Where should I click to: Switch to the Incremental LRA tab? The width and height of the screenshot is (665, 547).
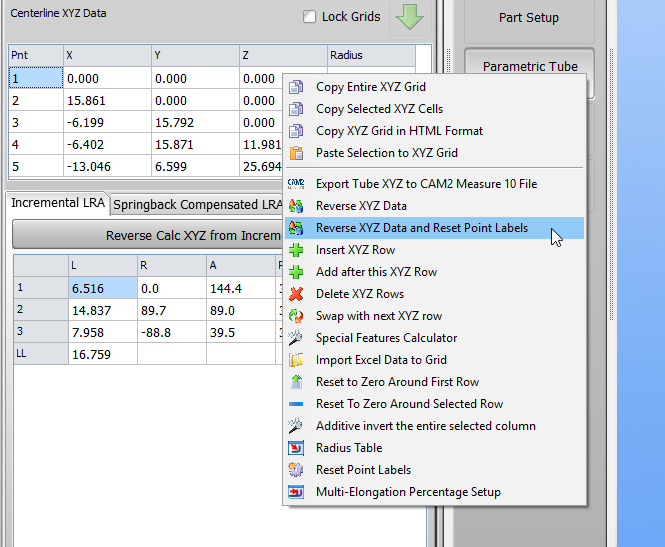coord(58,203)
